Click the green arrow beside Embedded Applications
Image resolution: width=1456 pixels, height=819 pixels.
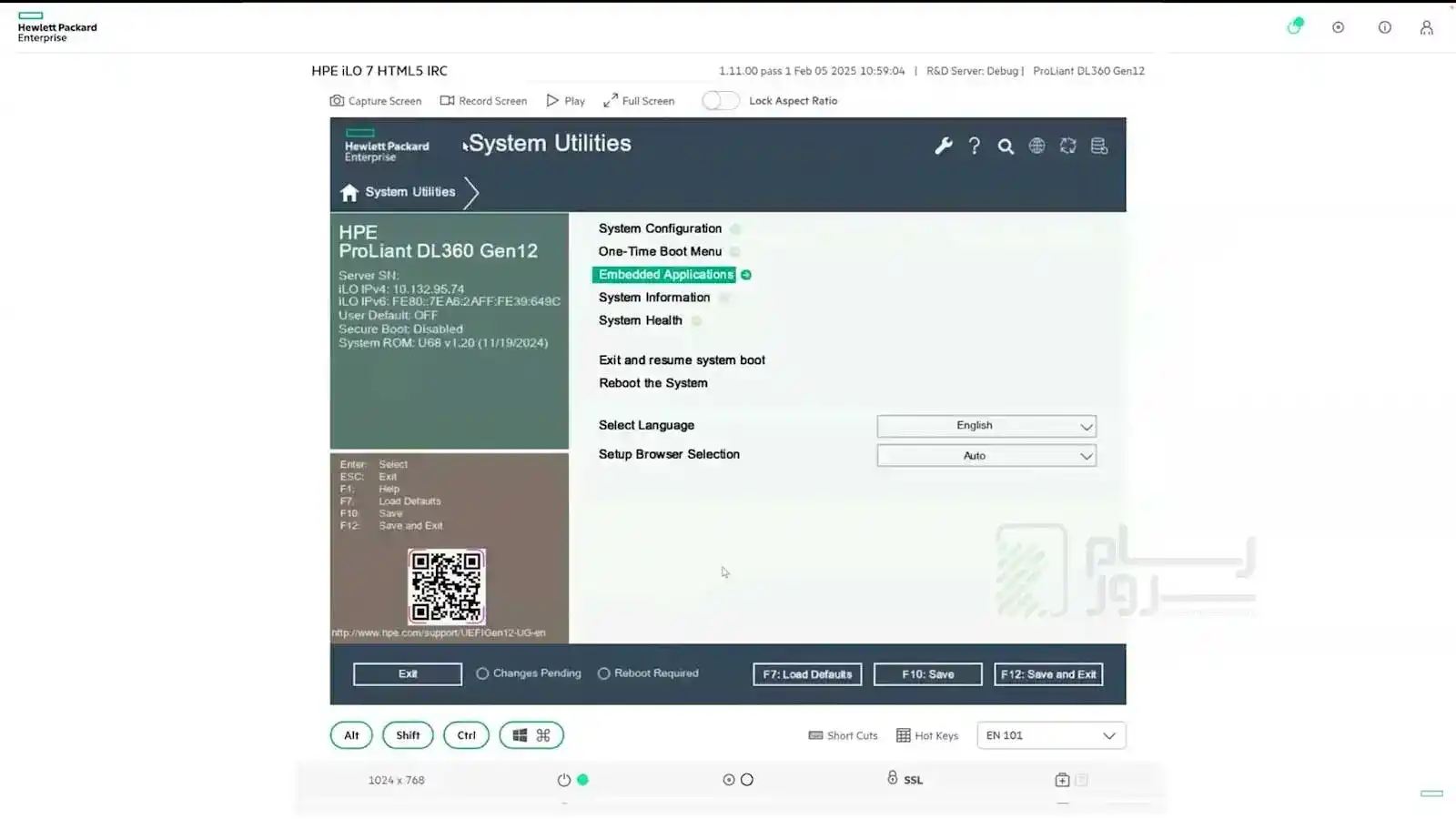tap(746, 275)
